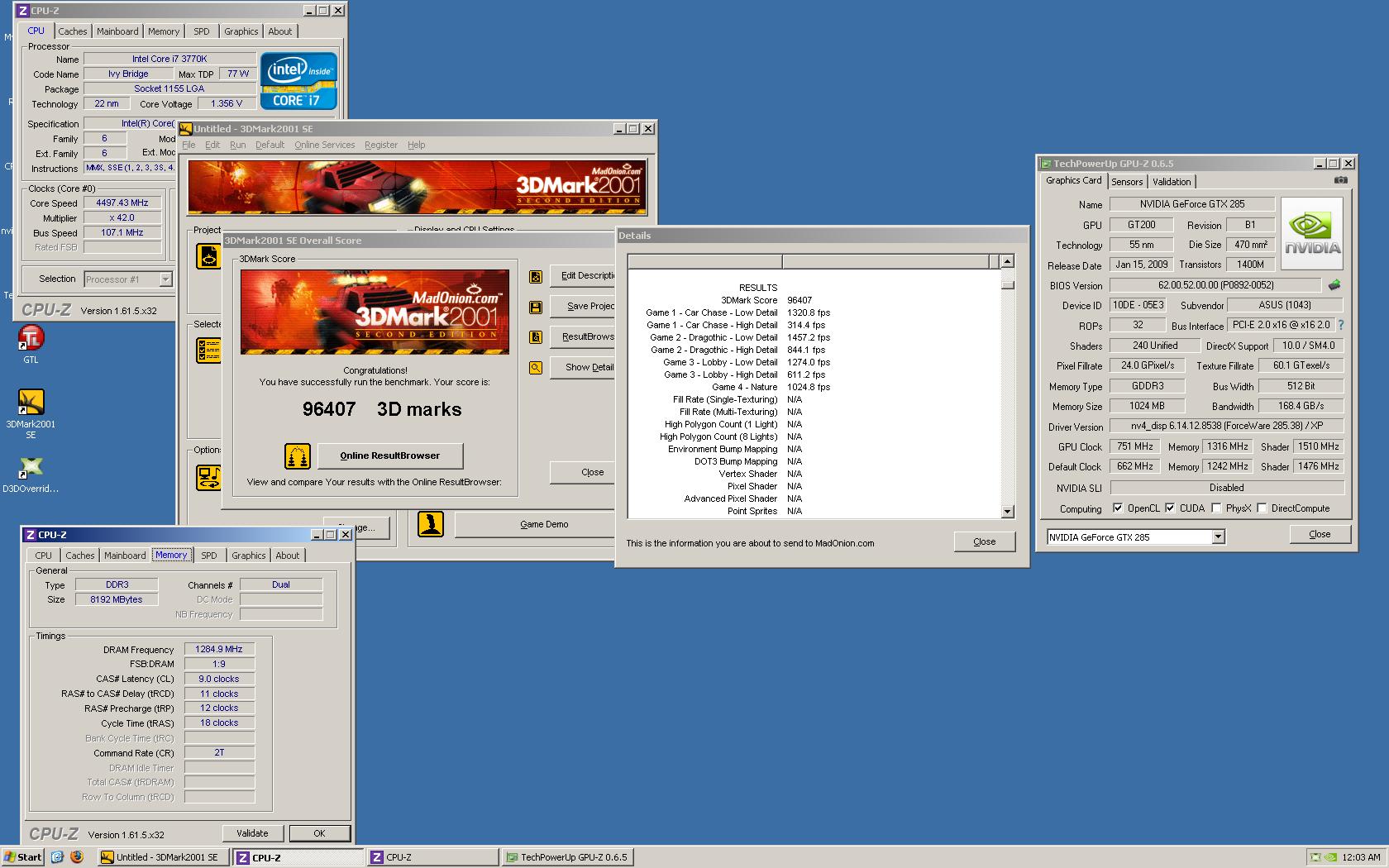
Task: Click NVIDIA logo in GPU-Z
Action: (x=1312, y=234)
